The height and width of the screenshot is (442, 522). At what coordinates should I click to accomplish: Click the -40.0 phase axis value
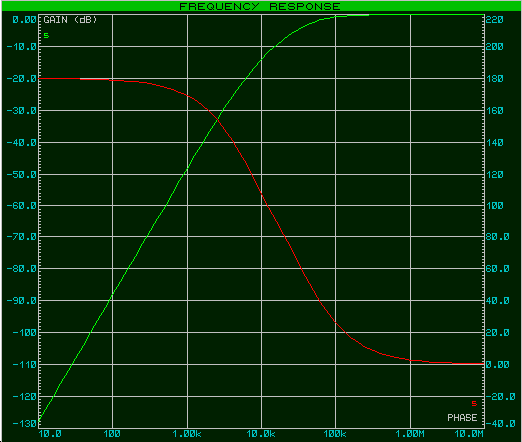[x=501, y=424]
